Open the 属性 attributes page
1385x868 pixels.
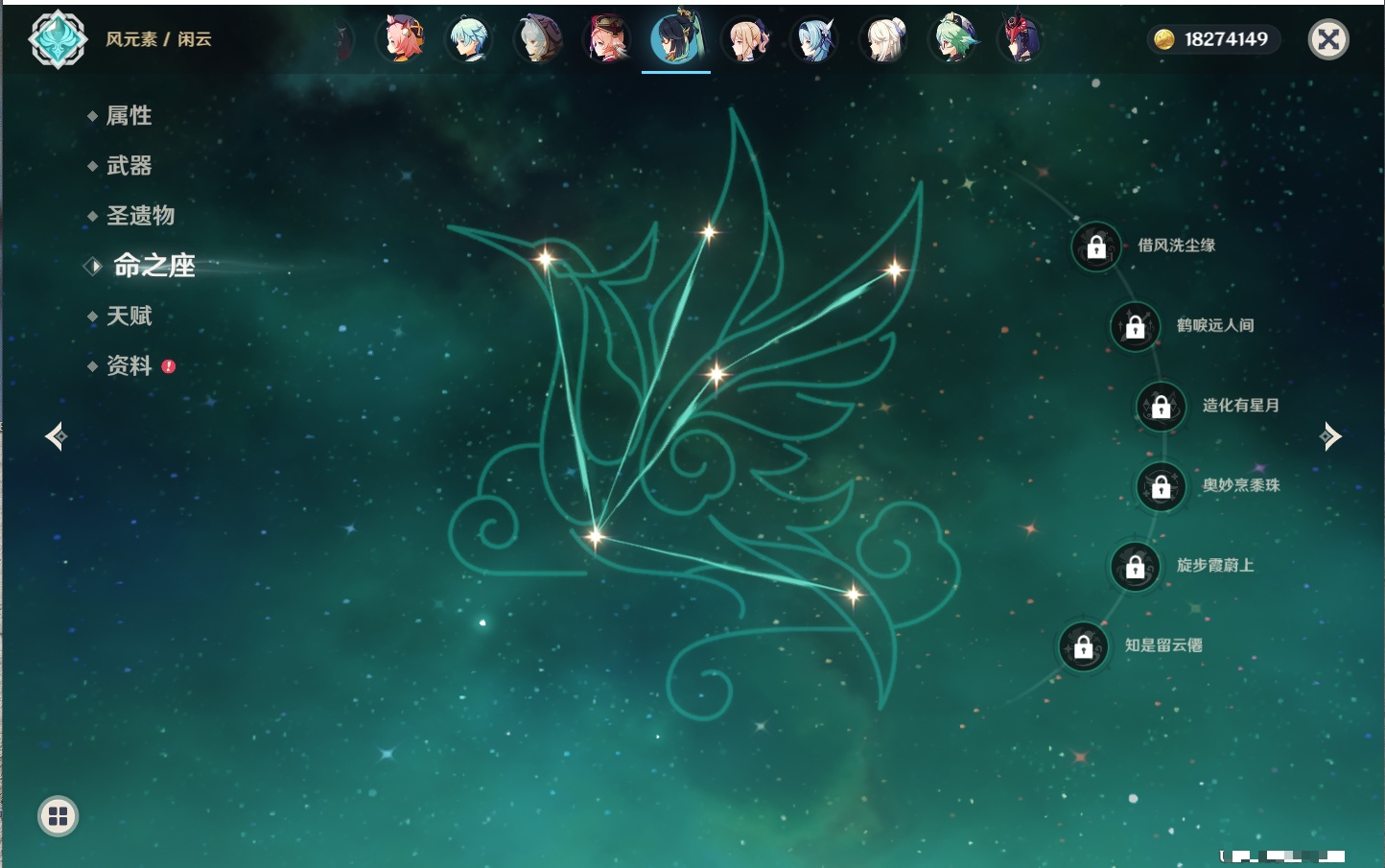click(x=129, y=116)
